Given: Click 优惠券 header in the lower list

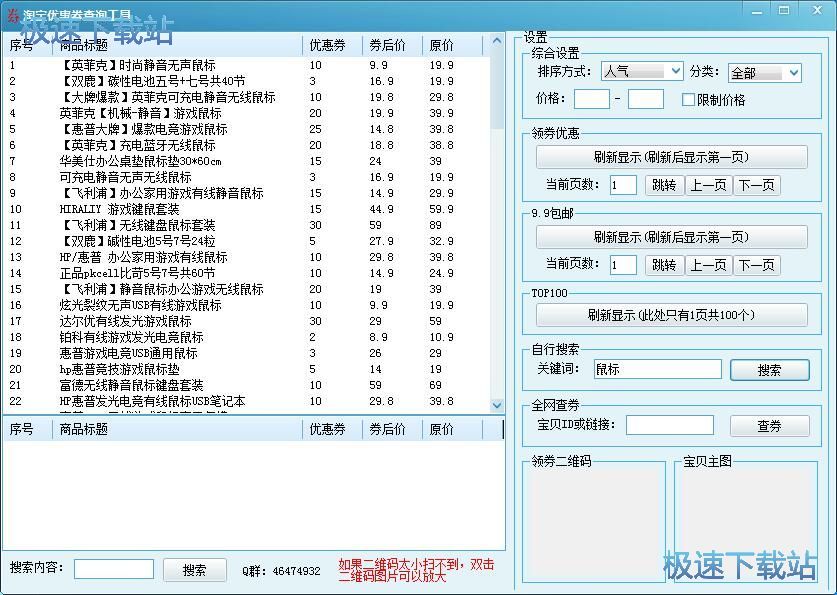Looking at the screenshot, I should coord(333,429).
